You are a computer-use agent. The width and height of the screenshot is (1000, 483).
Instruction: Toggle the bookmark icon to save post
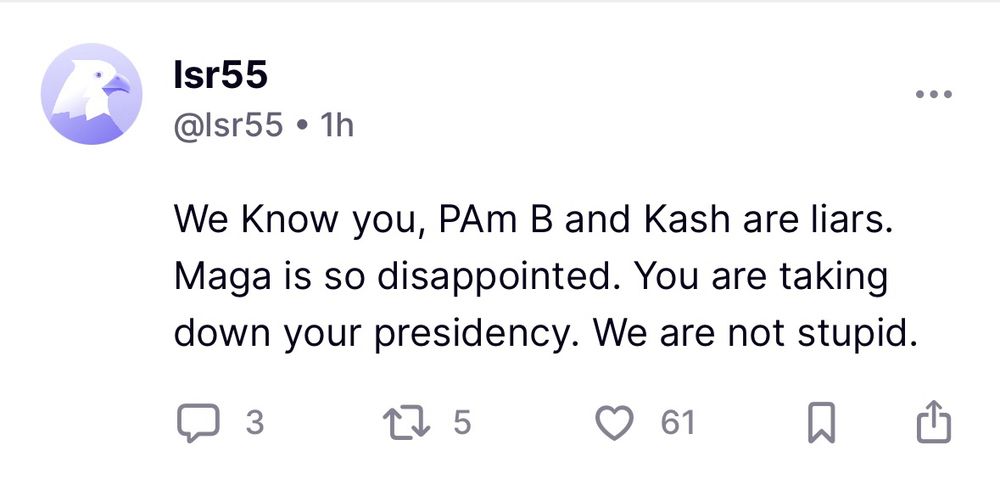click(x=820, y=423)
